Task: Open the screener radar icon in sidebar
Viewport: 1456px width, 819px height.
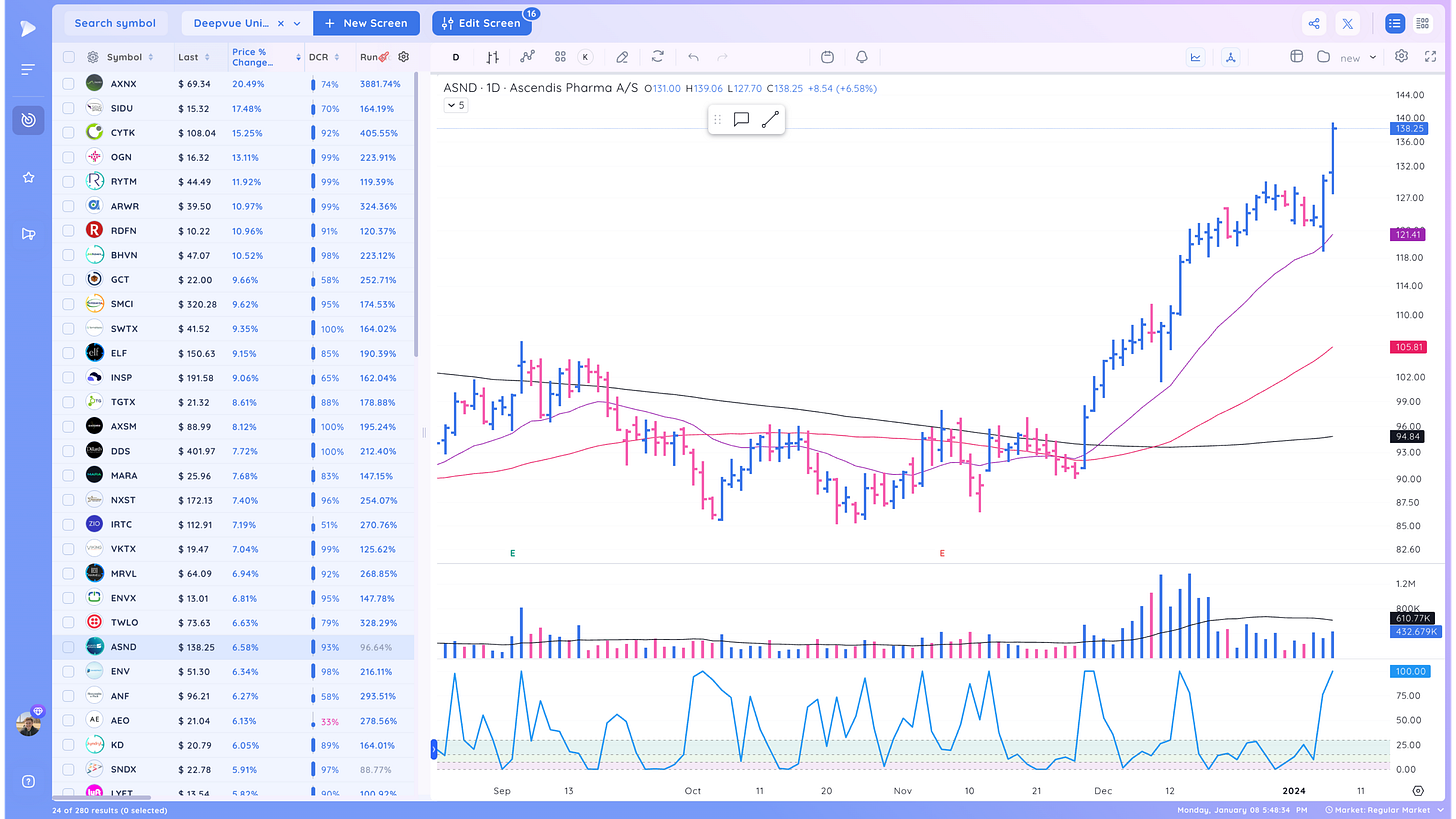Action: 28,120
